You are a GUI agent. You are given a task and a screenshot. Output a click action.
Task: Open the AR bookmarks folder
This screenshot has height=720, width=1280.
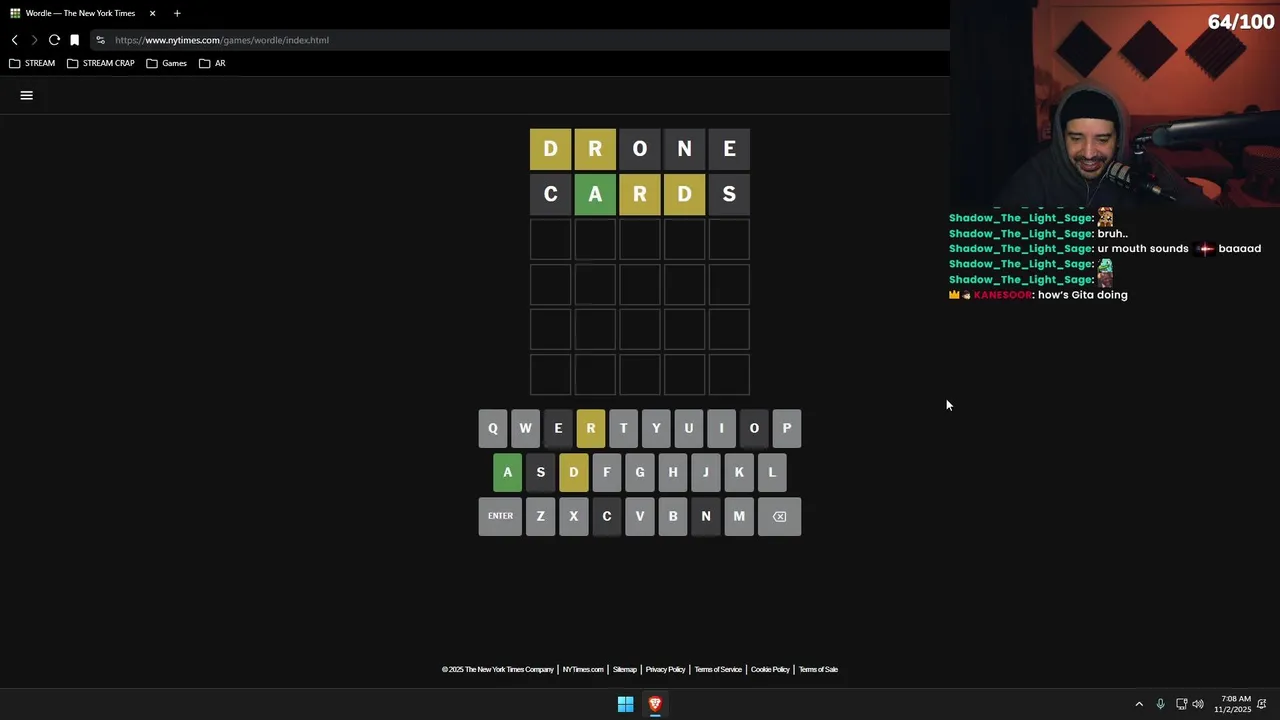(x=212, y=63)
